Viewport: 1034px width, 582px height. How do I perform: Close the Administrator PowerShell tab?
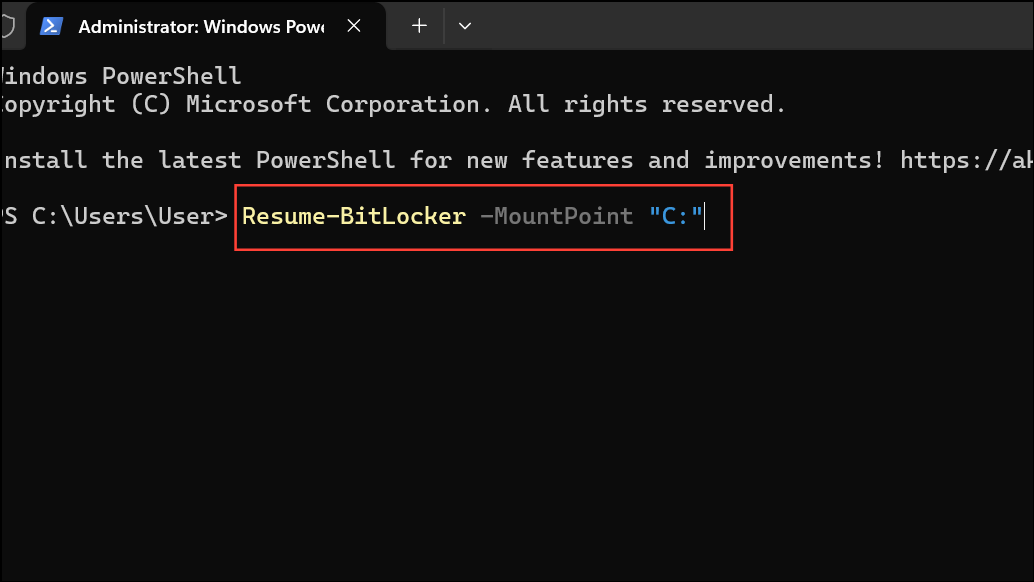pyautogui.click(x=354, y=26)
